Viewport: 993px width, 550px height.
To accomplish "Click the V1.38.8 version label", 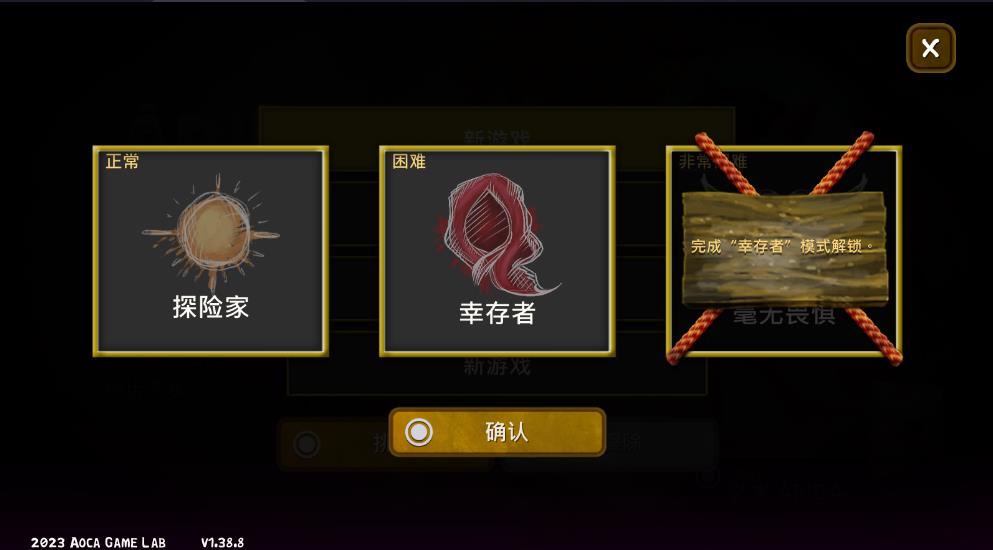I will (x=222, y=543).
